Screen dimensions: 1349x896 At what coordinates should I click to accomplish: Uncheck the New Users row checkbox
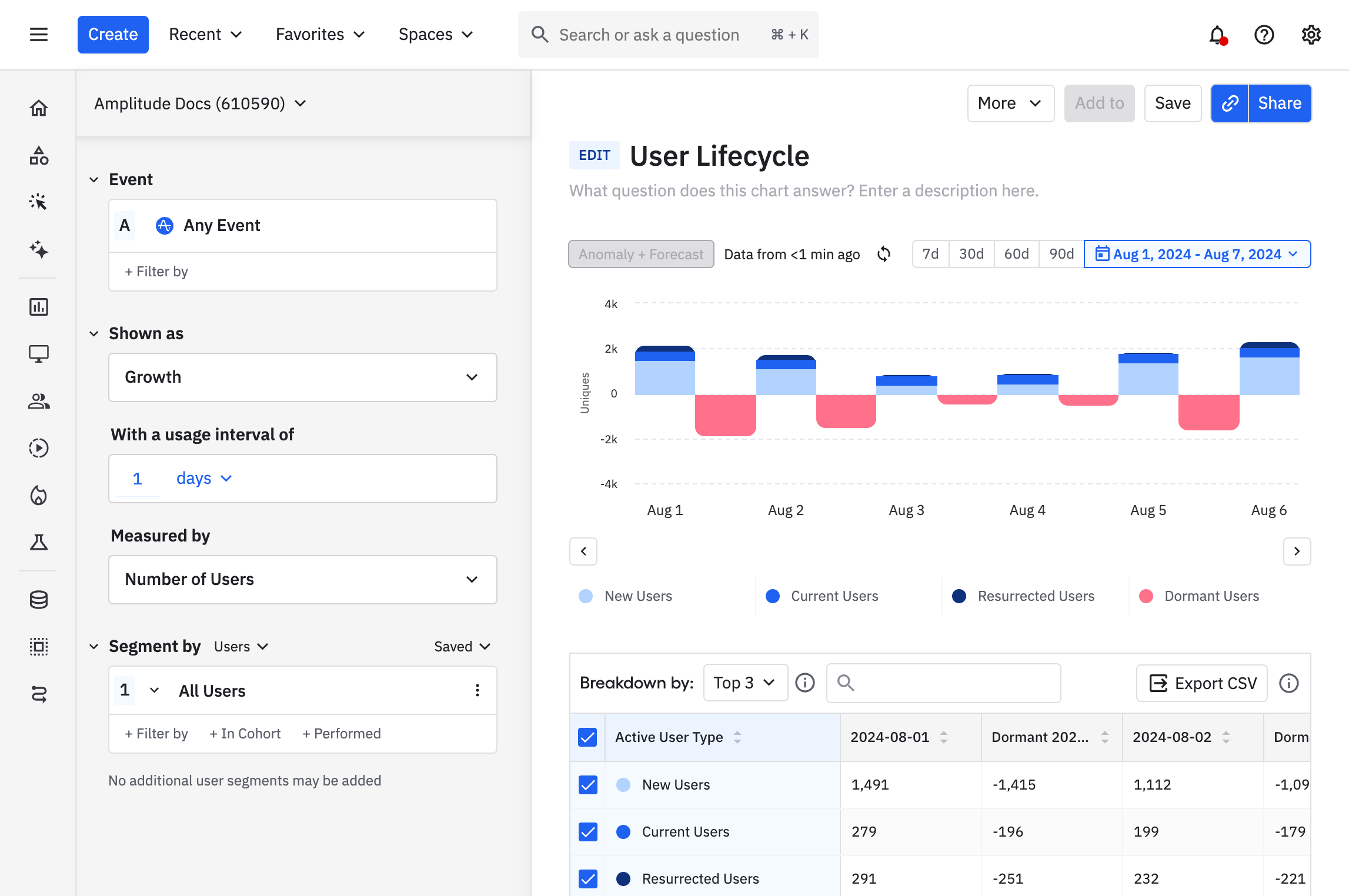587,784
